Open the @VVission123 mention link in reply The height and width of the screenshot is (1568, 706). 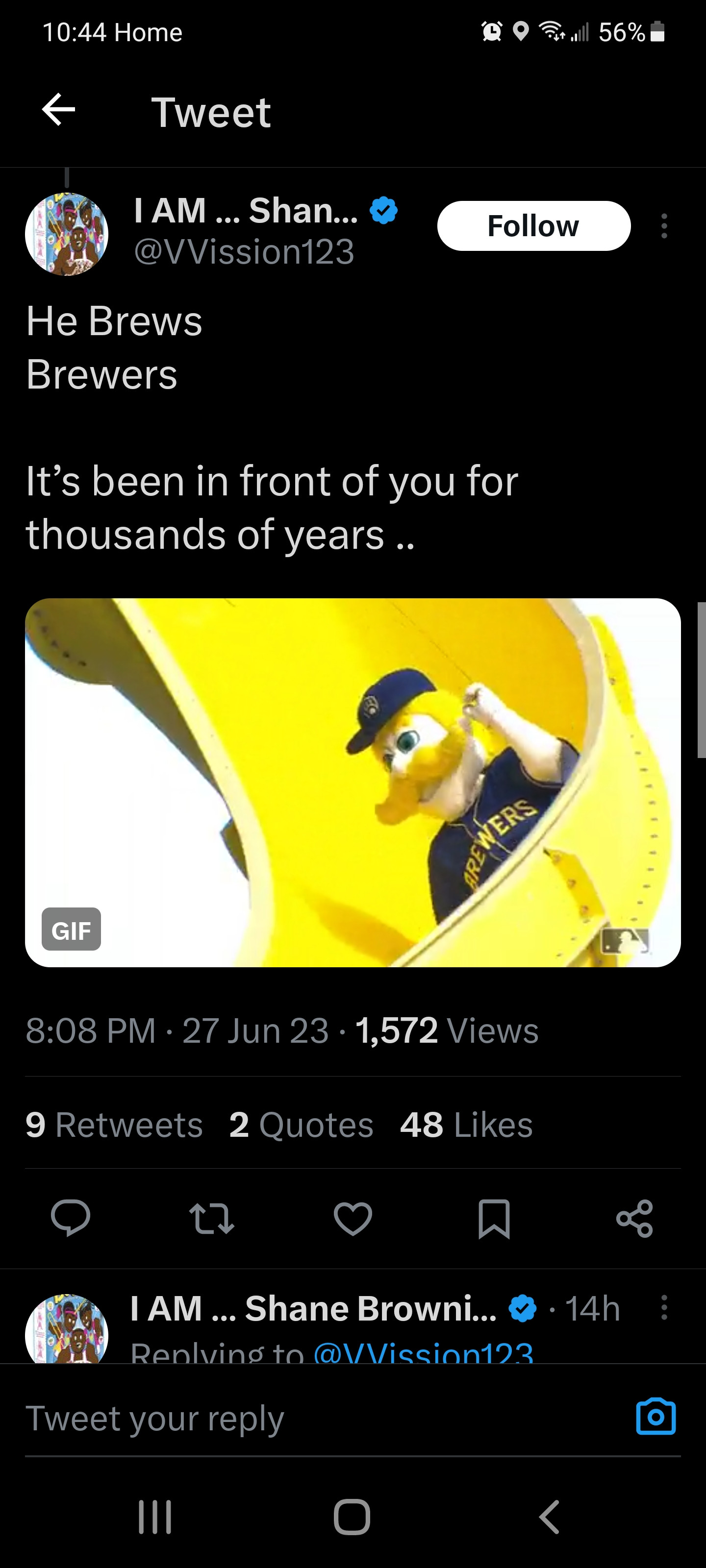(424, 1352)
